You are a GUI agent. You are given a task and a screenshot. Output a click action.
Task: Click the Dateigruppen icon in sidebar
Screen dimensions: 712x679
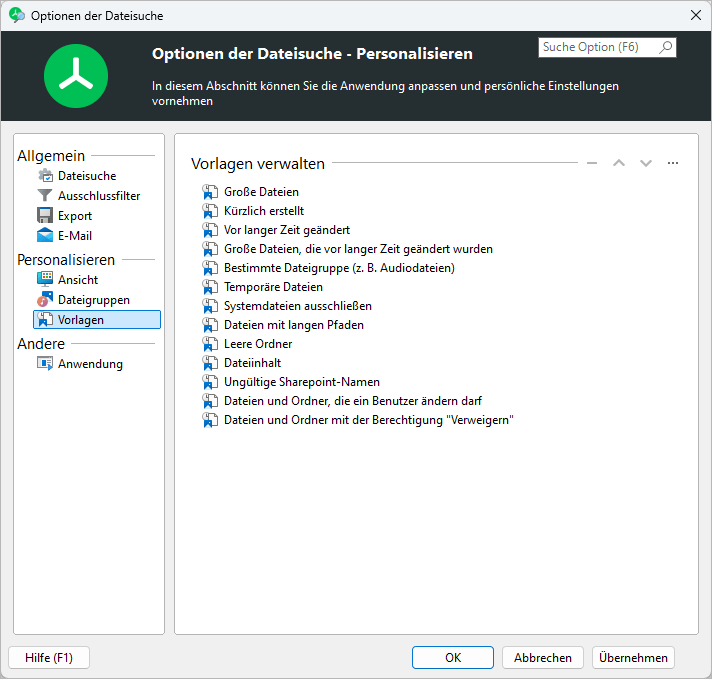pyautogui.click(x=45, y=300)
